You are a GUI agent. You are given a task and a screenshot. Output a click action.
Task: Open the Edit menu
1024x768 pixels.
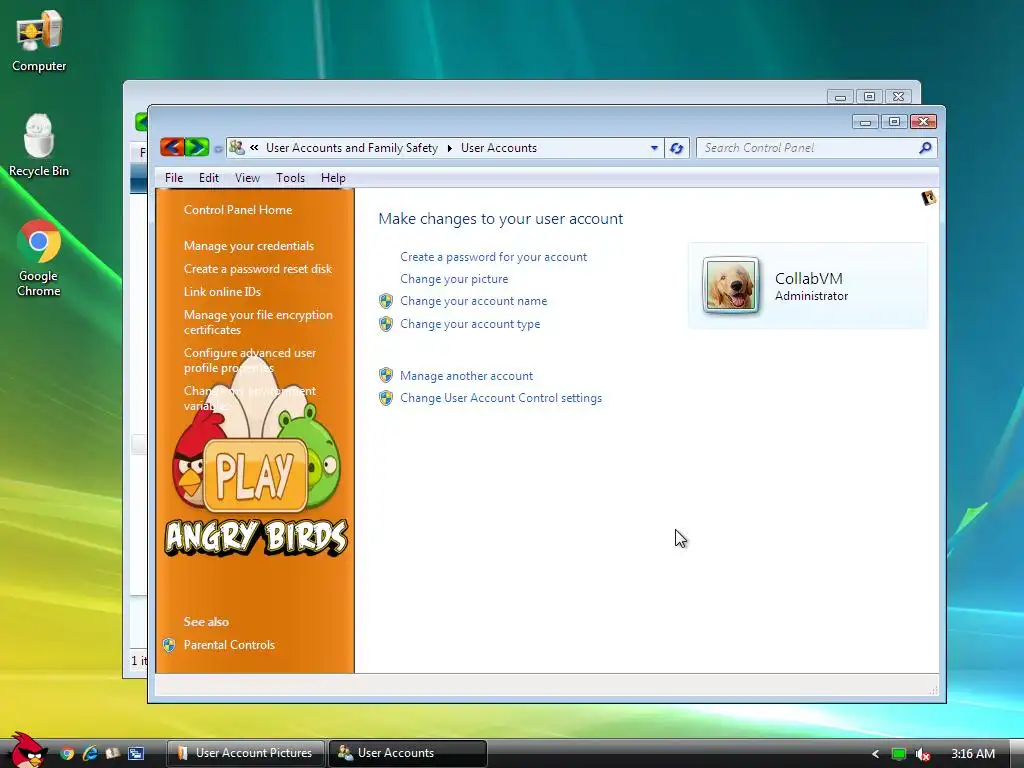tap(208, 178)
